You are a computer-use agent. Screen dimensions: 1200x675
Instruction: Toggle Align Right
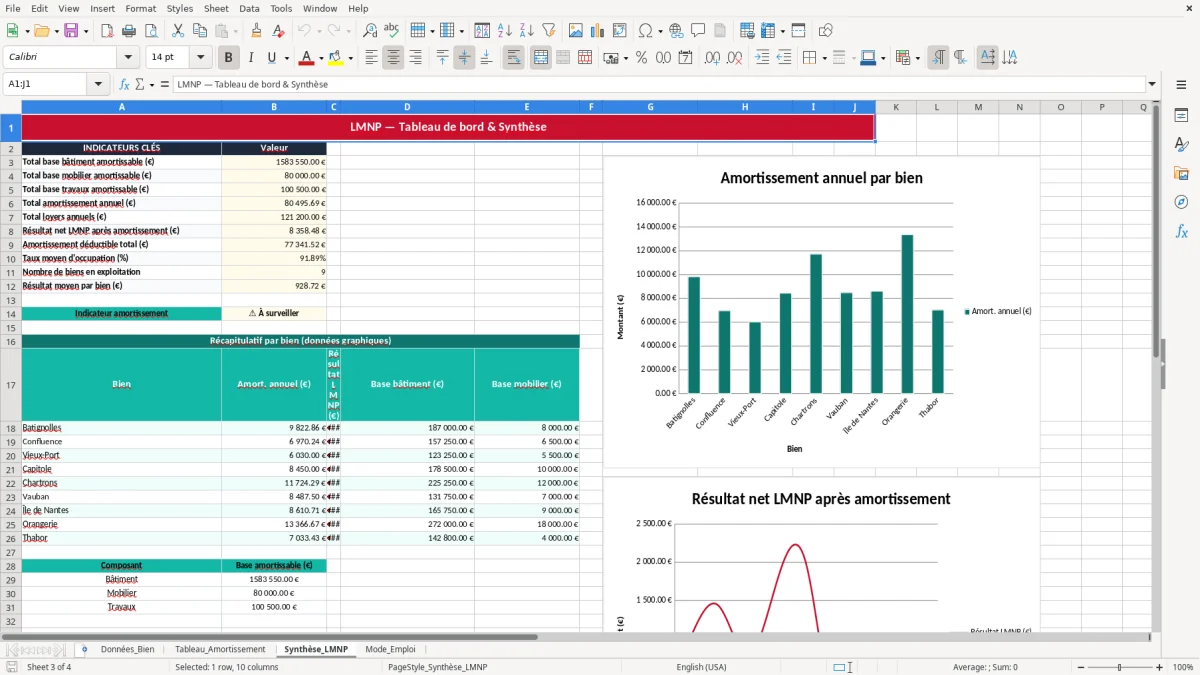point(415,58)
